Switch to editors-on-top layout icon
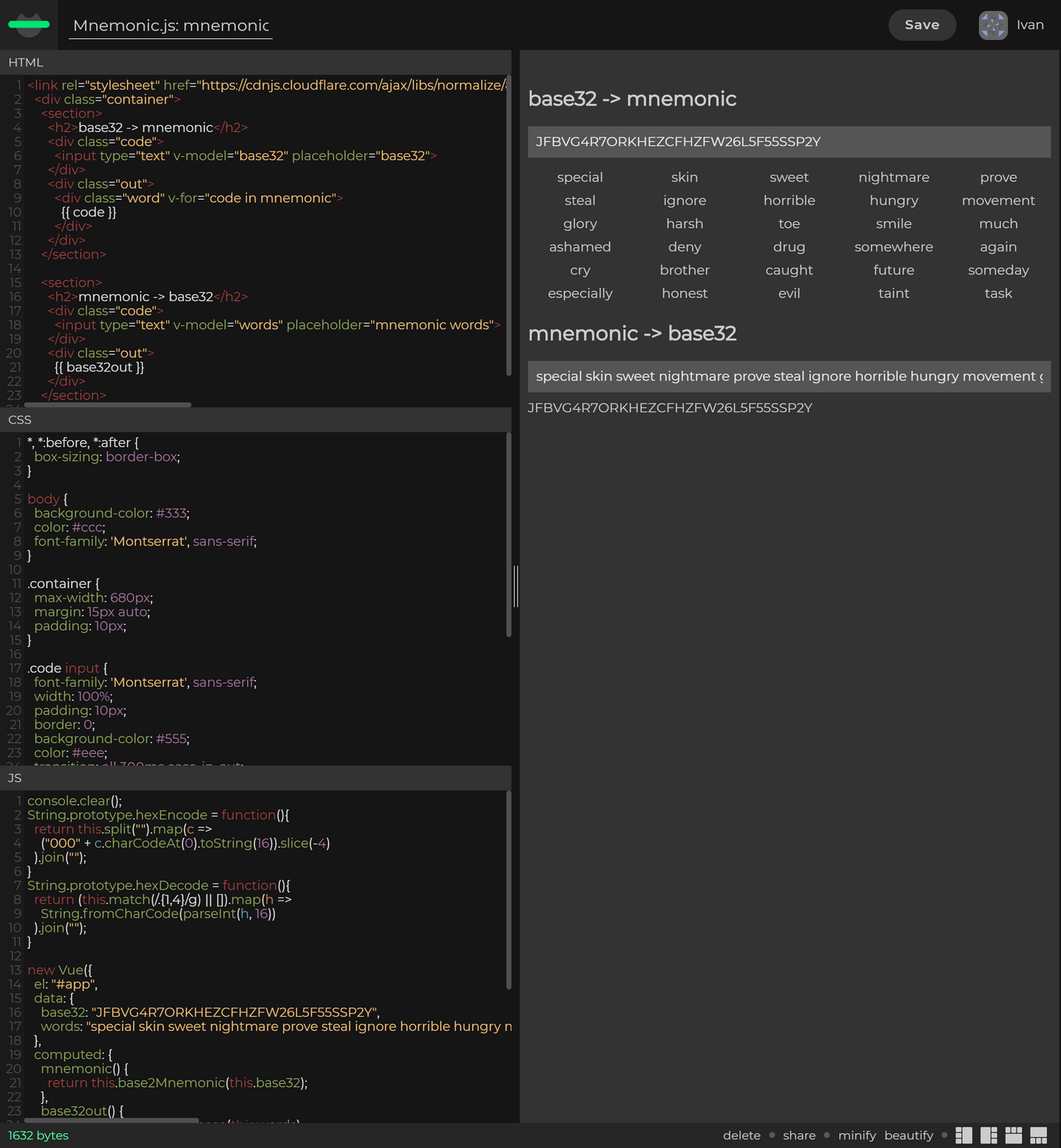The height and width of the screenshot is (1148, 1061). point(1013,1136)
